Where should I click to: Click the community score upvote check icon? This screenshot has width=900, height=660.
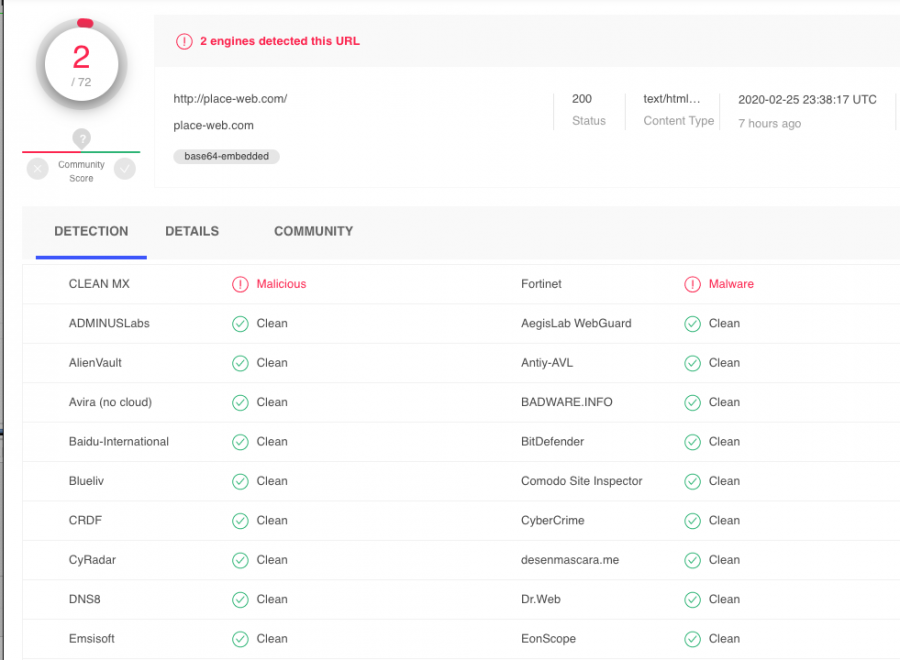125,169
